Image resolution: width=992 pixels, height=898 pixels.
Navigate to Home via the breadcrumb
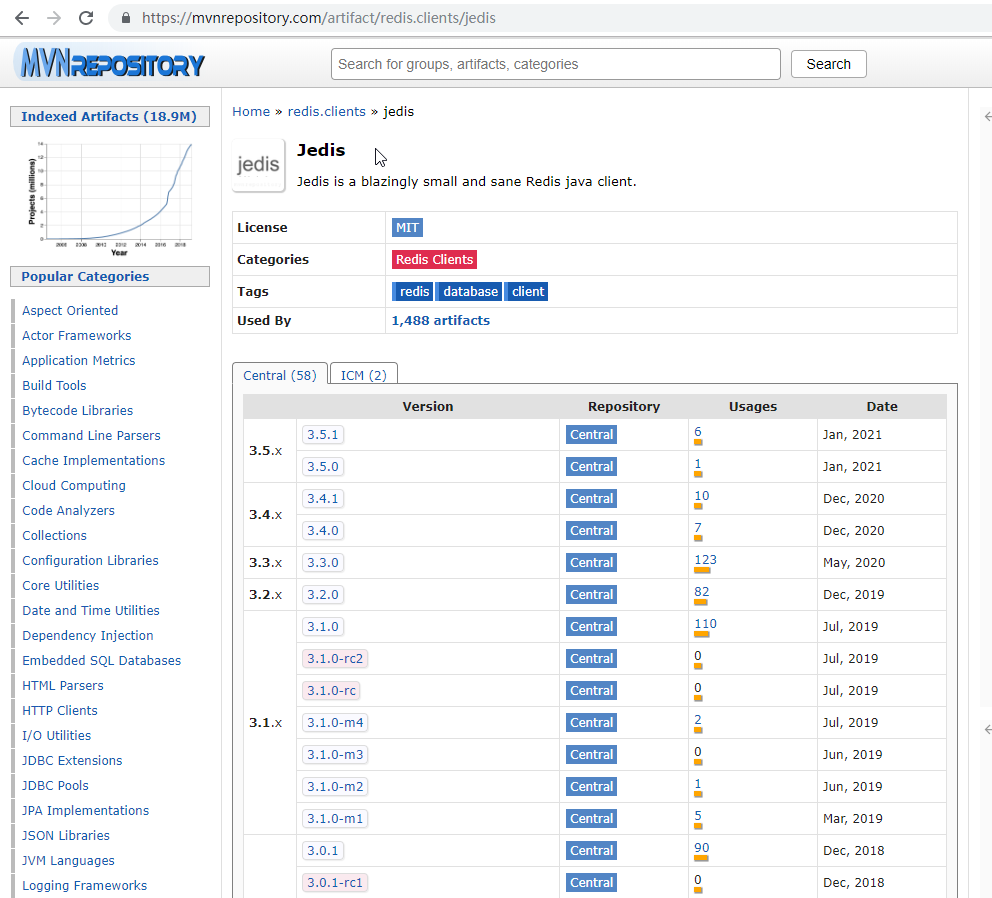tap(251, 111)
